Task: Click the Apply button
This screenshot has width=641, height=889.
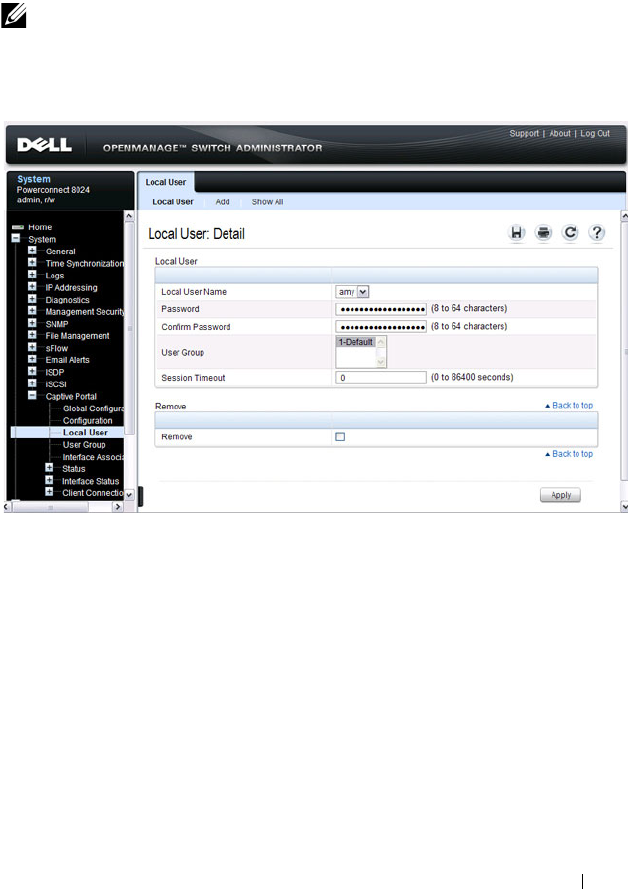Action: (561, 495)
